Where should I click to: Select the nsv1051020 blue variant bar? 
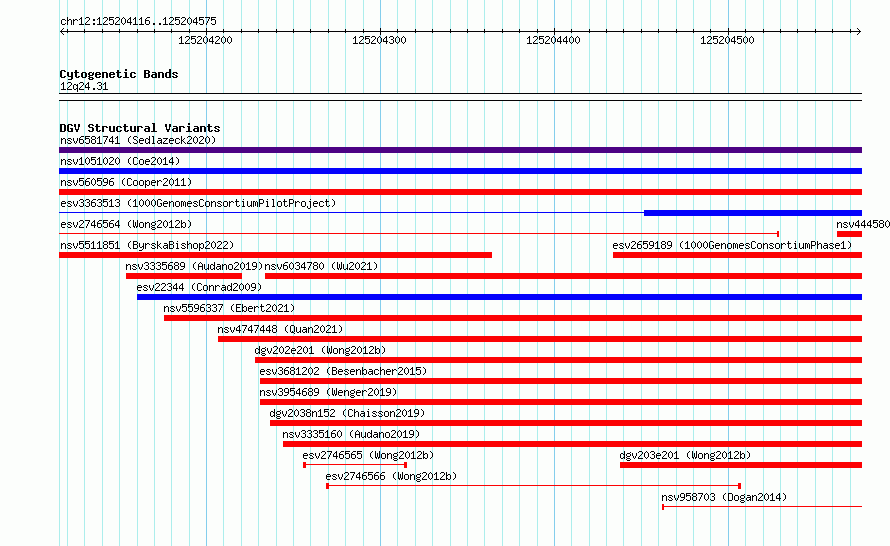point(460,171)
